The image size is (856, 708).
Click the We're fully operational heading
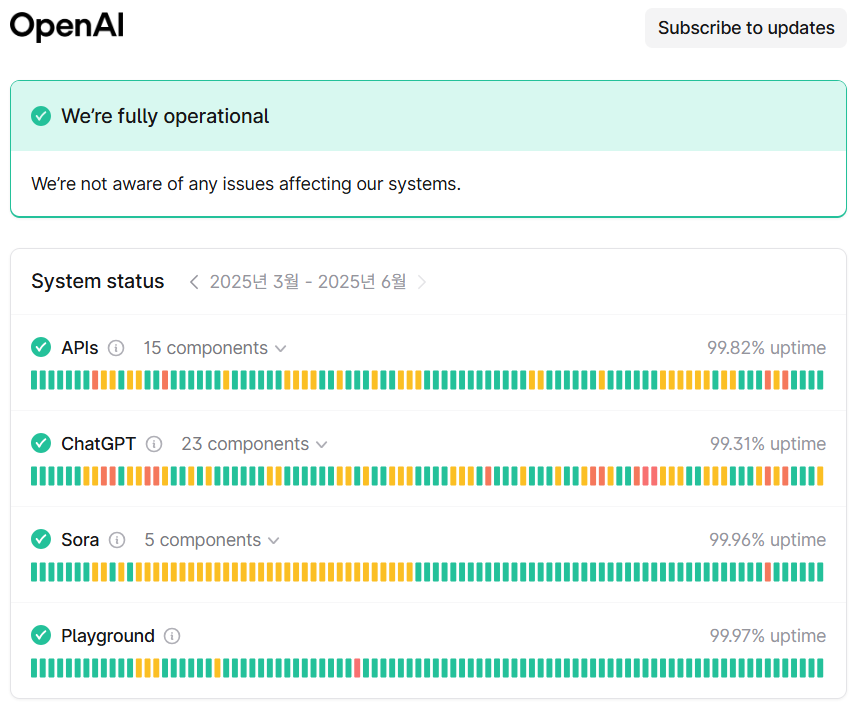point(165,116)
